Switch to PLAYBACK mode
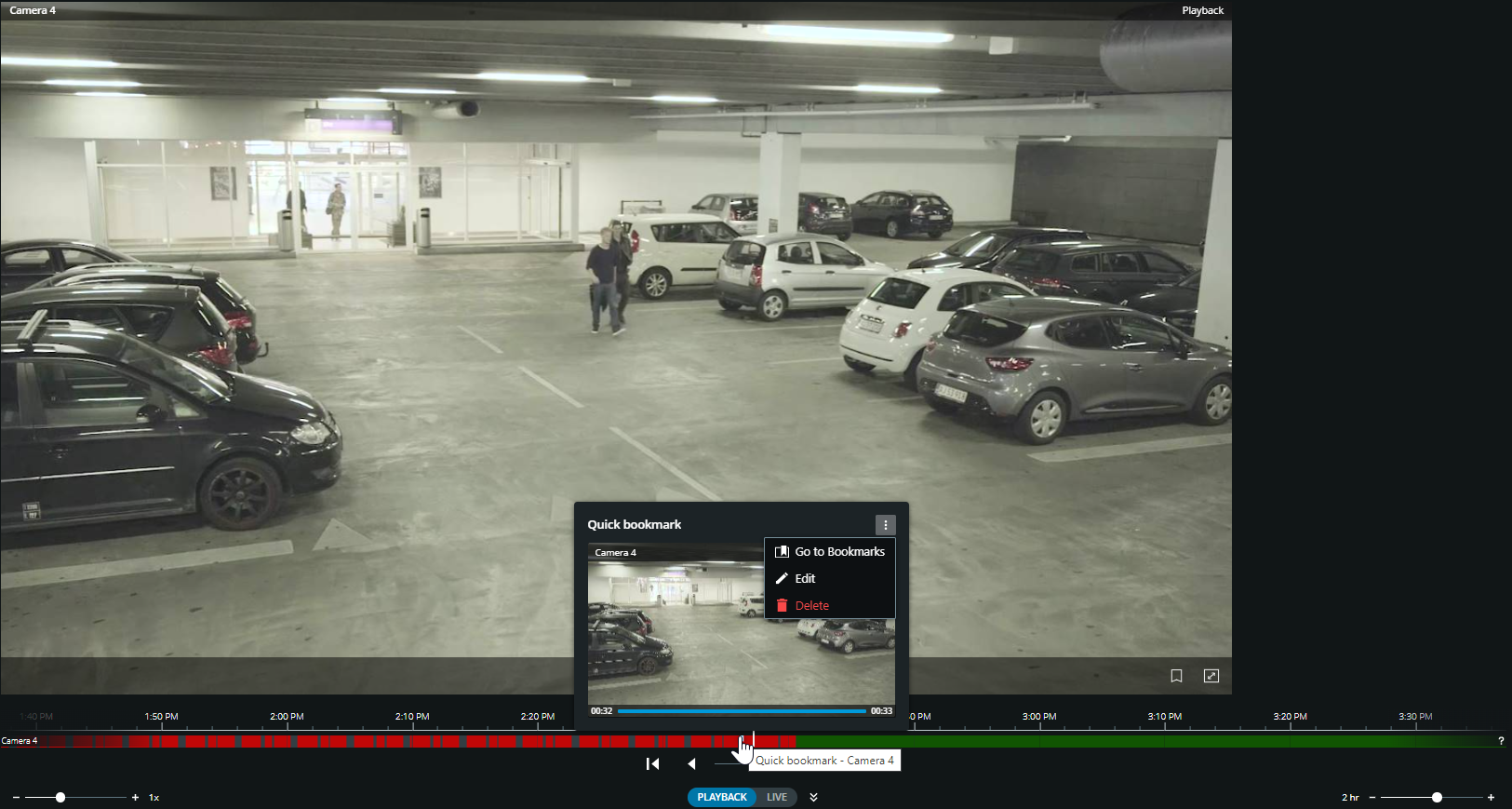Image resolution: width=1512 pixels, height=809 pixels. pyautogui.click(x=722, y=797)
